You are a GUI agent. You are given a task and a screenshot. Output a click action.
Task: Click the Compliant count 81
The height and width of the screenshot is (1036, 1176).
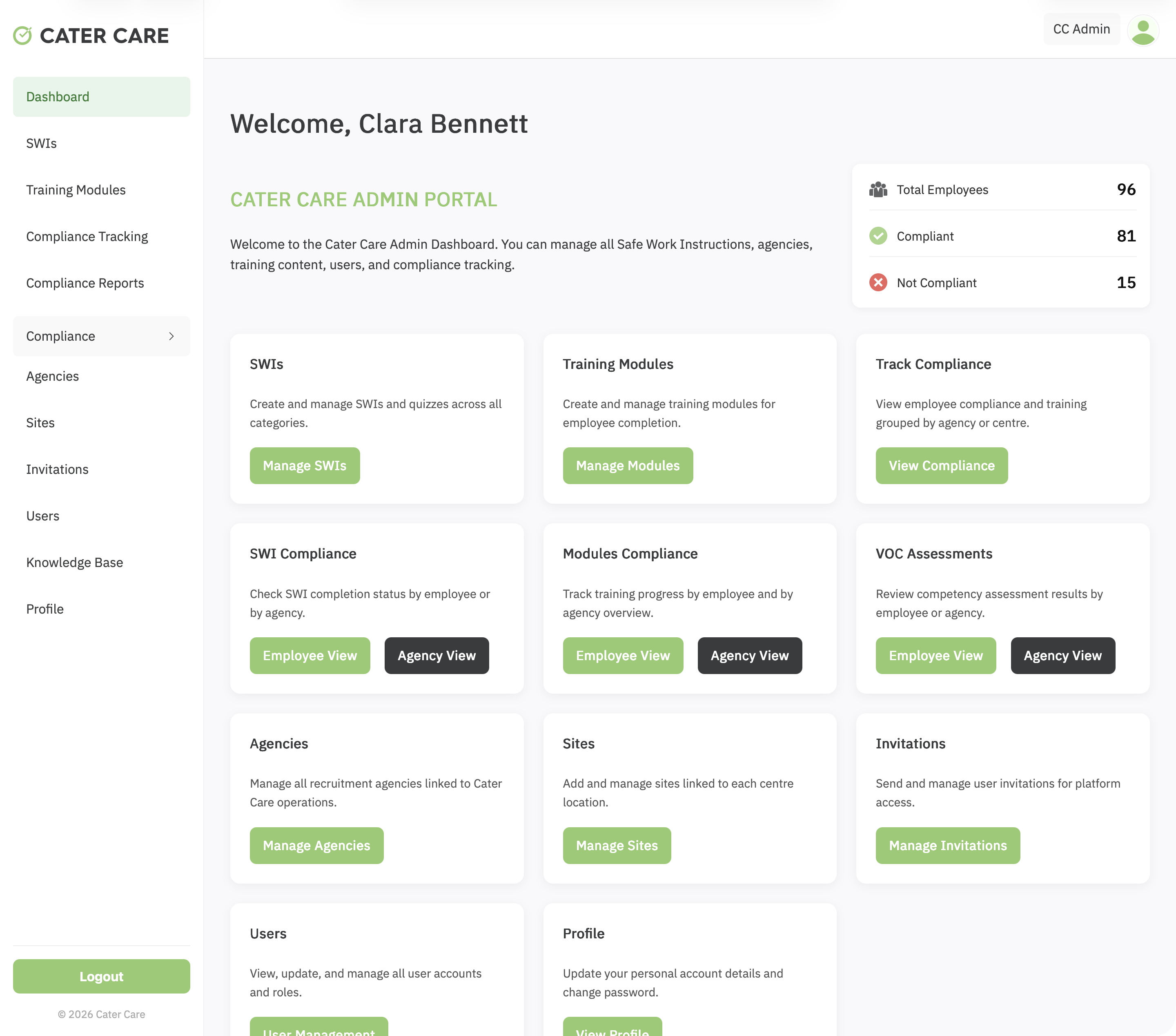click(1126, 236)
